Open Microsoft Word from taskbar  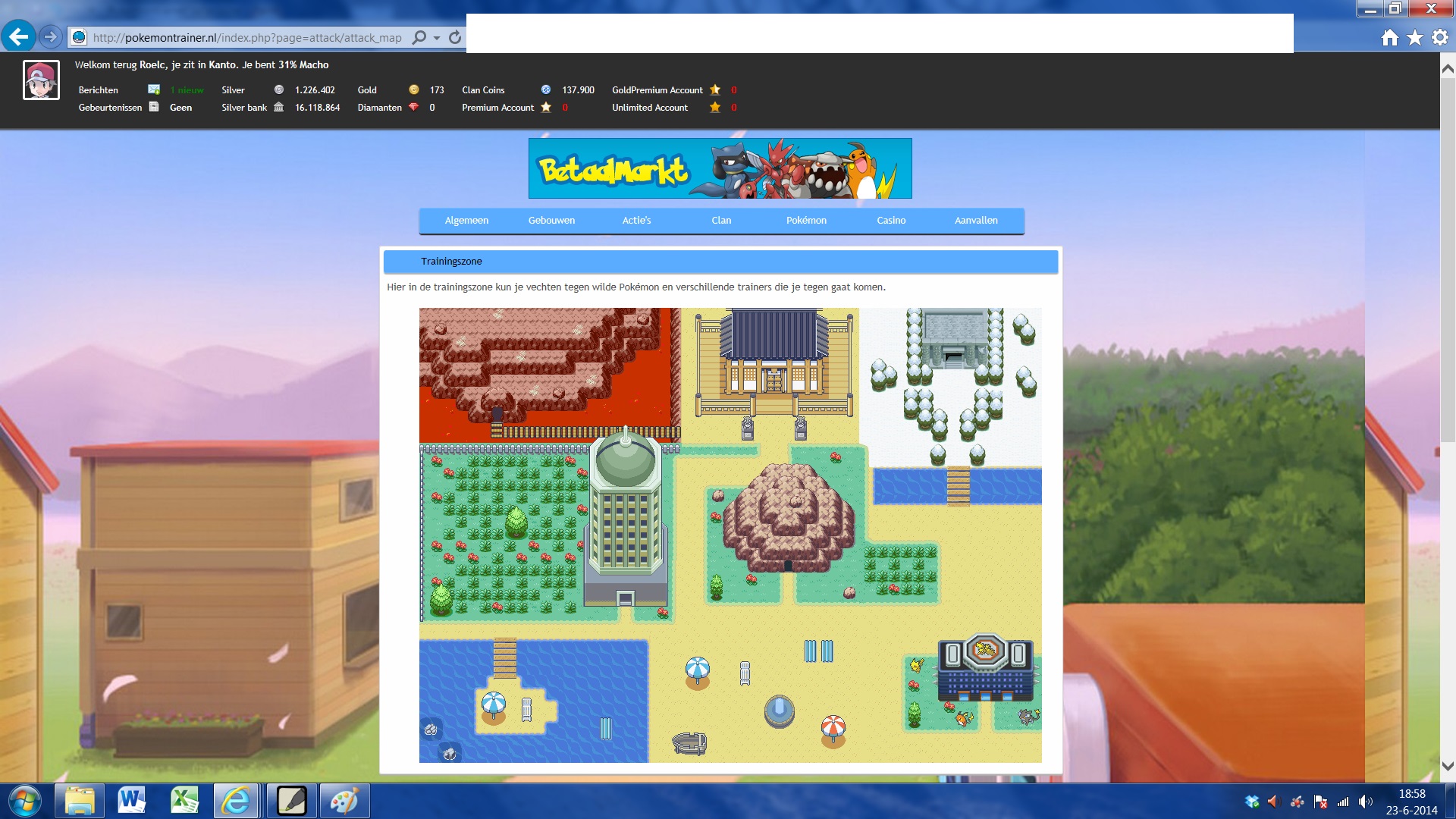[132, 801]
